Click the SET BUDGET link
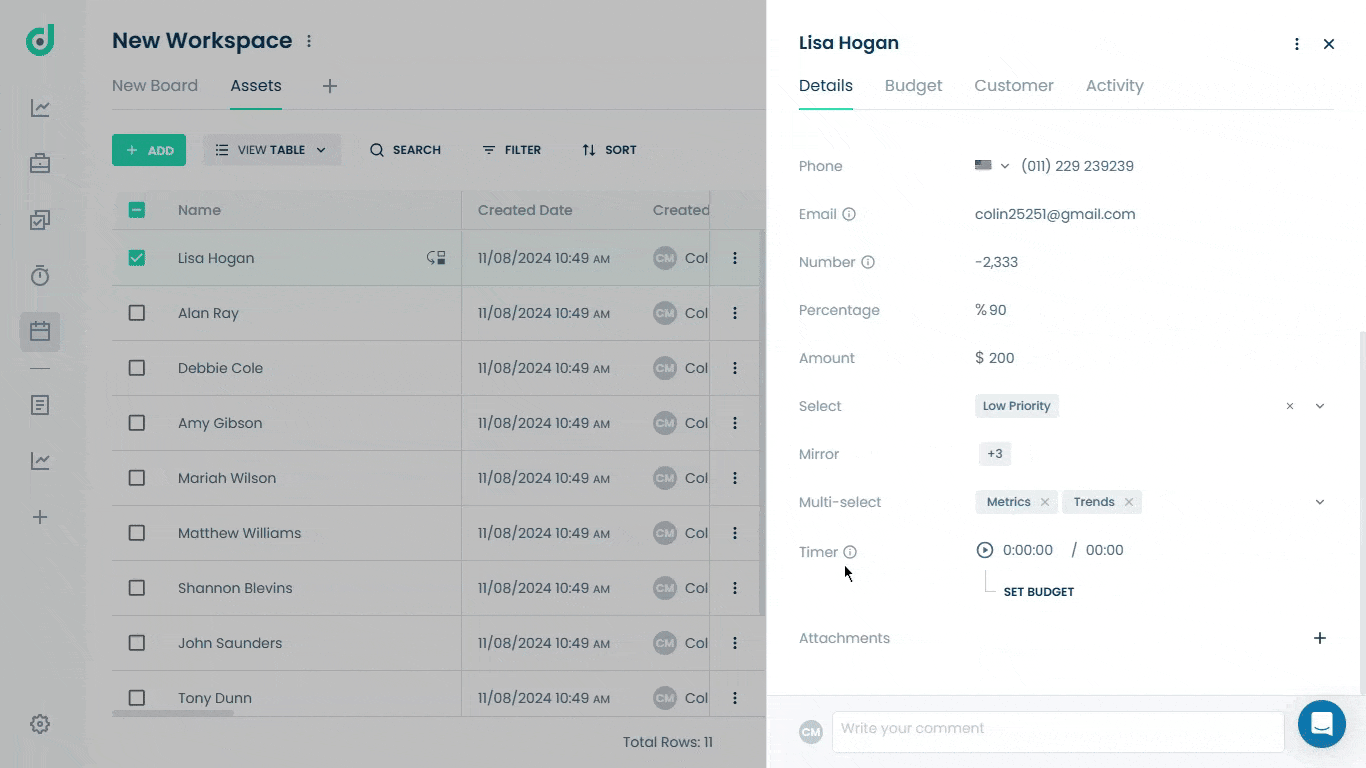This screenshot has height=768, width=1366. click(x=1039, y=592)
